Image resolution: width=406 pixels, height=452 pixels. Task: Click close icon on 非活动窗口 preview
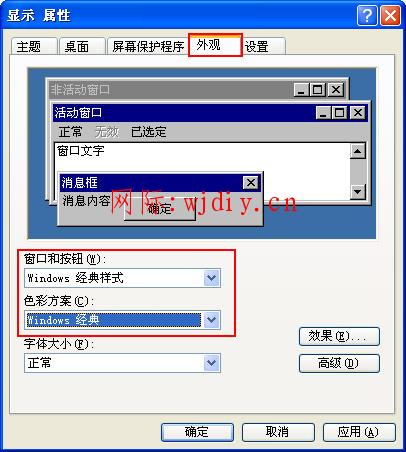tap(336, 90)
